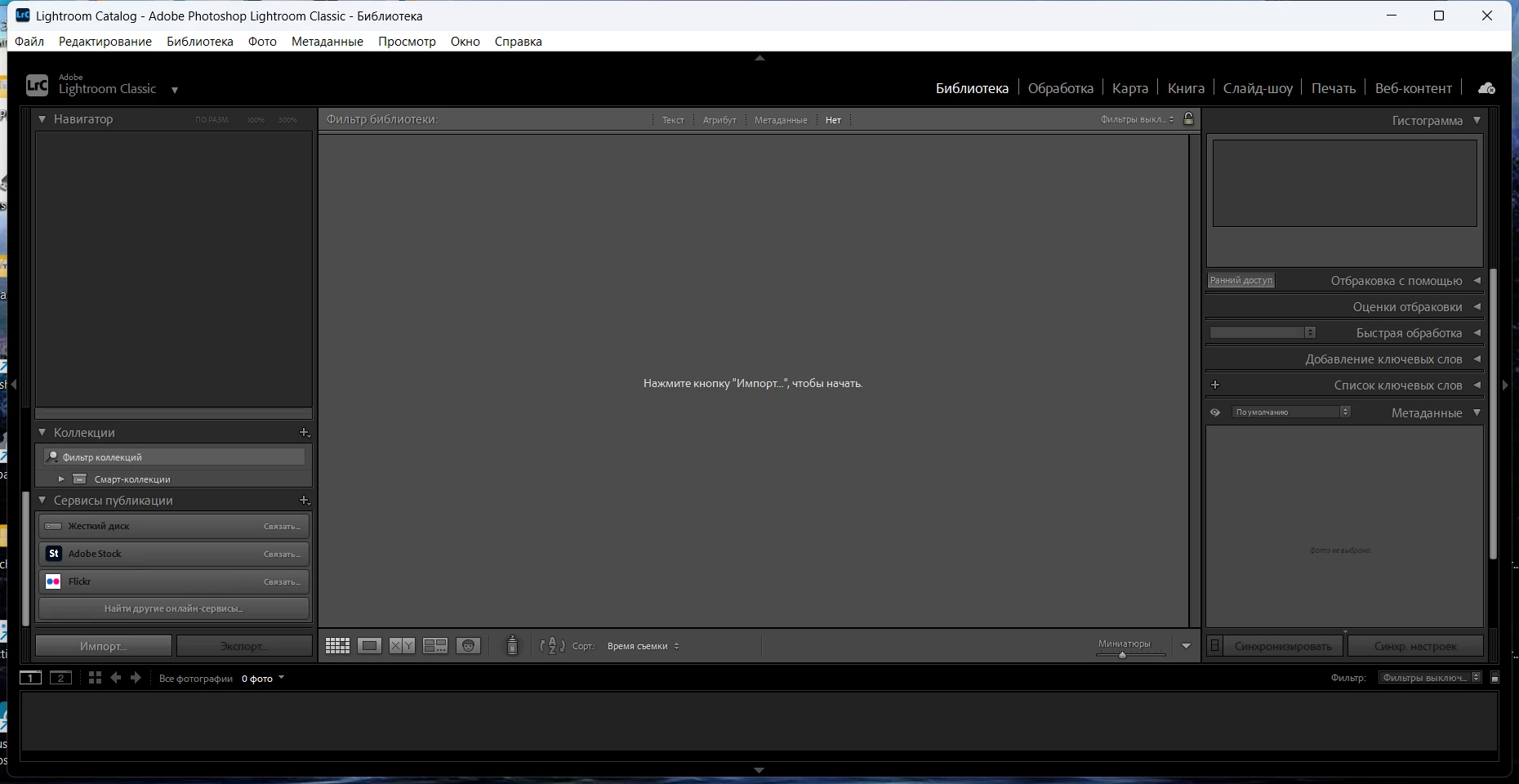Click the Импорт button

104,646
